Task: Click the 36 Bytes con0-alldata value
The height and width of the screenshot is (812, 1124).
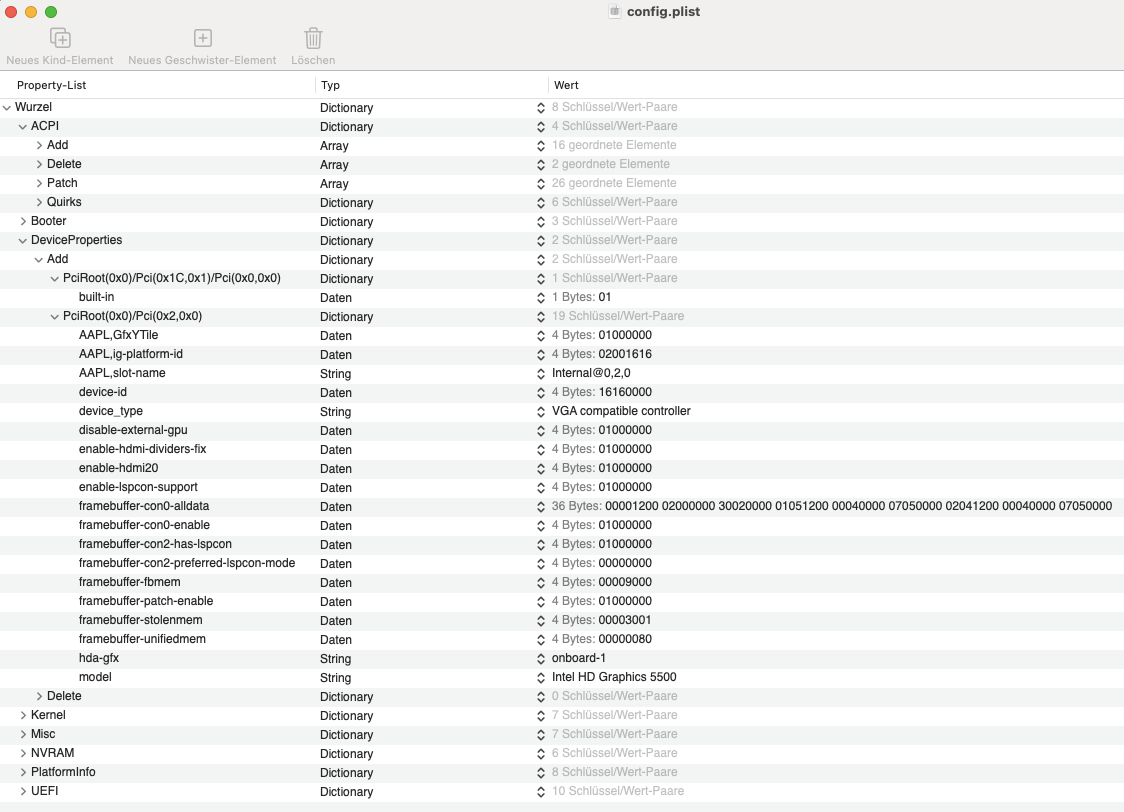Action: coord(832,506)
